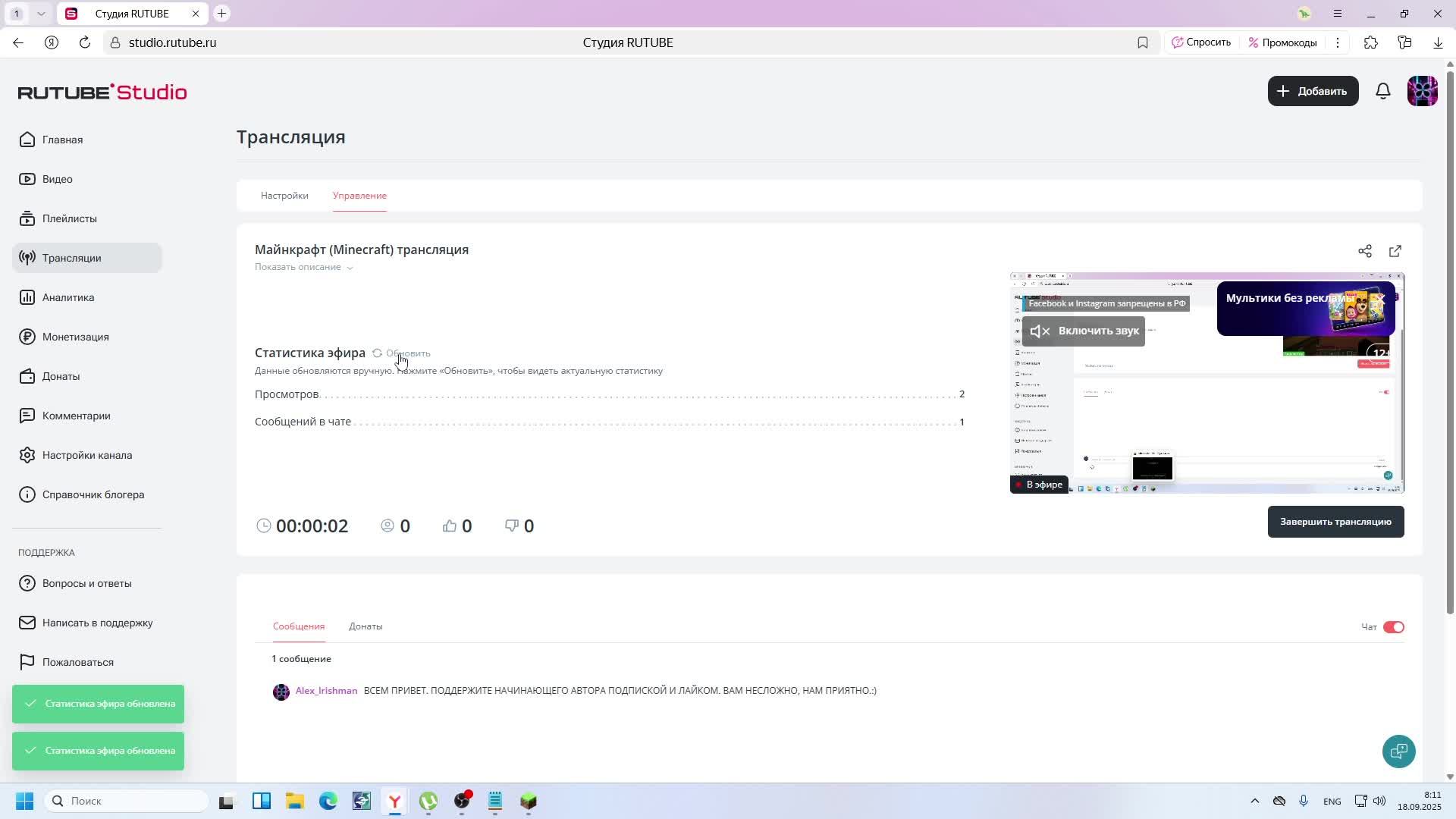This screenshot has width=1456, height=819.
Task: Open the tab list dropdown arrow
Action: coord(41,14)
